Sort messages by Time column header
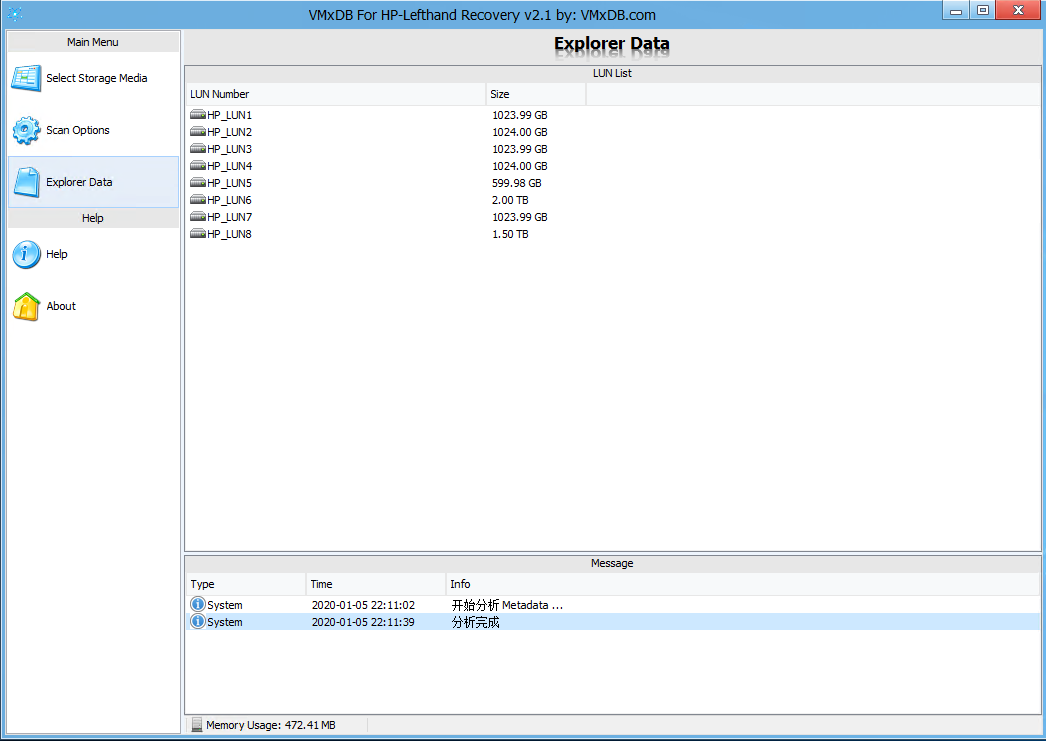The image size is (1046, 741). [376, 584]
